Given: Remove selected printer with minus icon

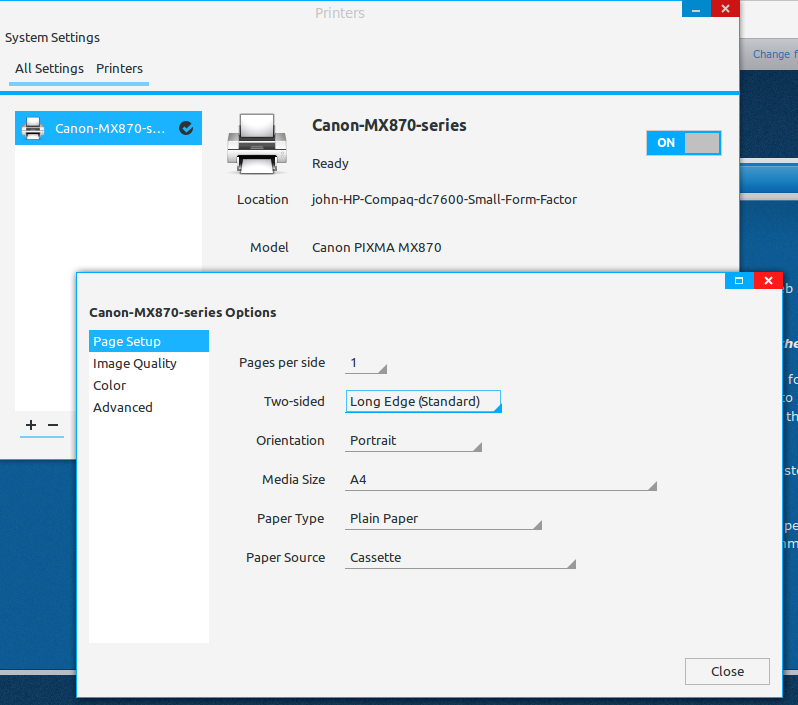Looking at the screenshot, I should click(54, 425).
